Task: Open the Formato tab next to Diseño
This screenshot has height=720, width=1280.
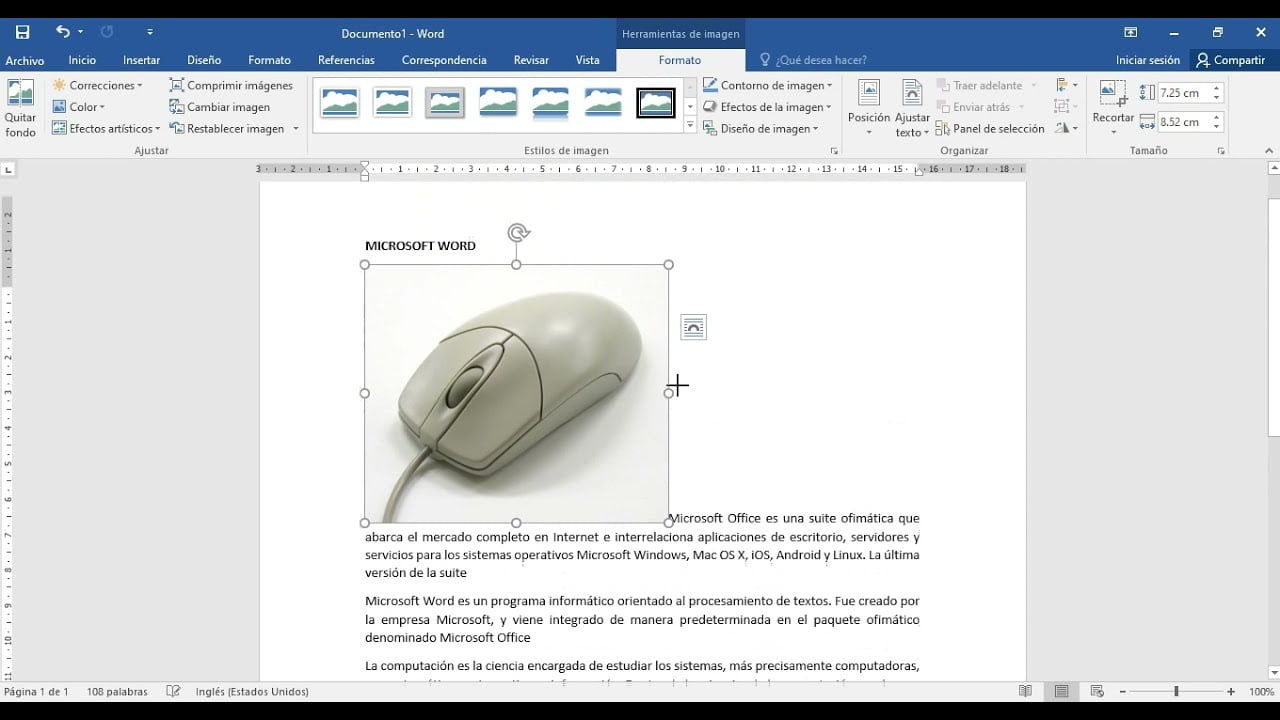Action: coord(269,60)
